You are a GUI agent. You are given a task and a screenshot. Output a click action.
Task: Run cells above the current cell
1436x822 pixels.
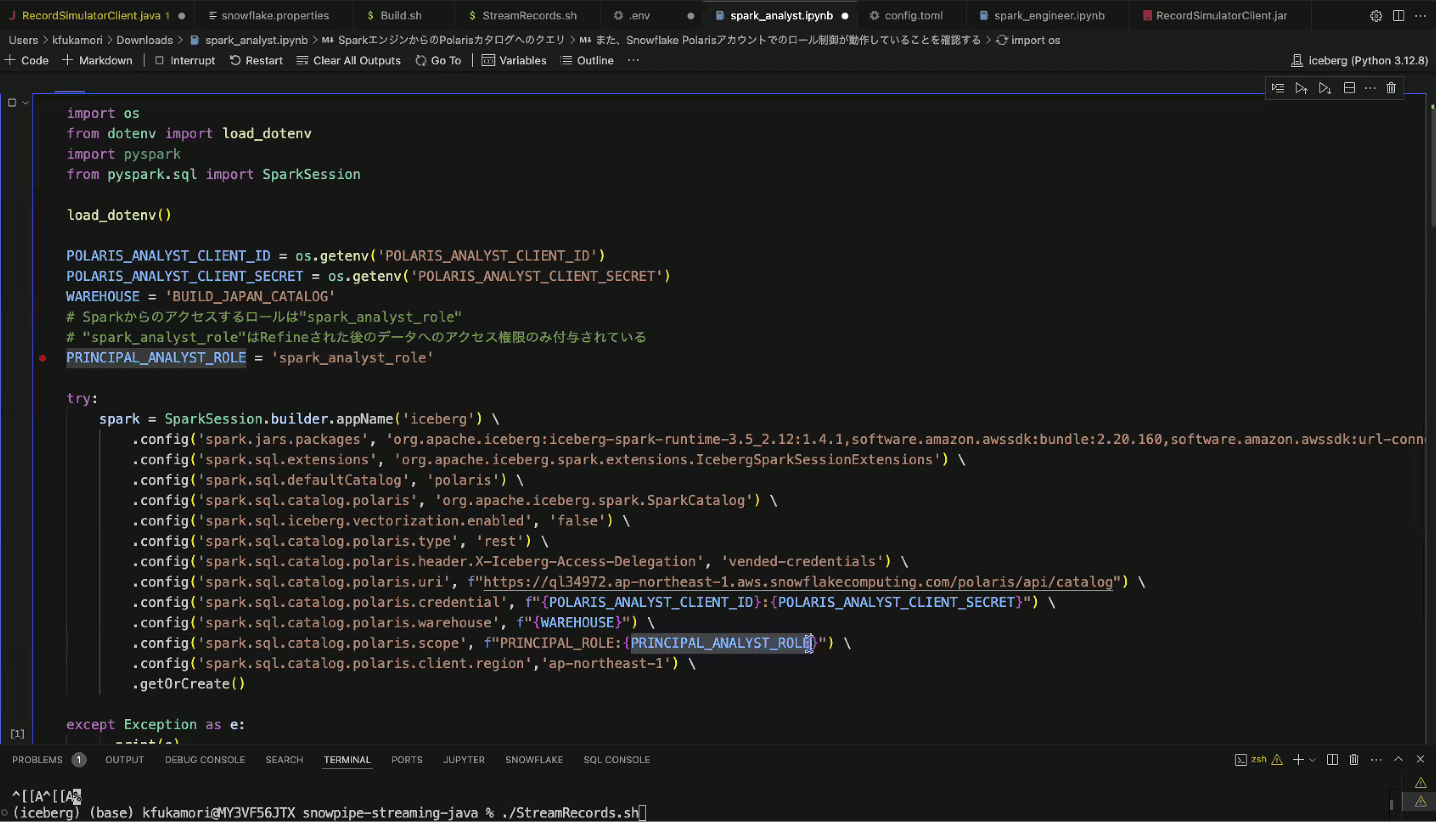point(1301,88)
